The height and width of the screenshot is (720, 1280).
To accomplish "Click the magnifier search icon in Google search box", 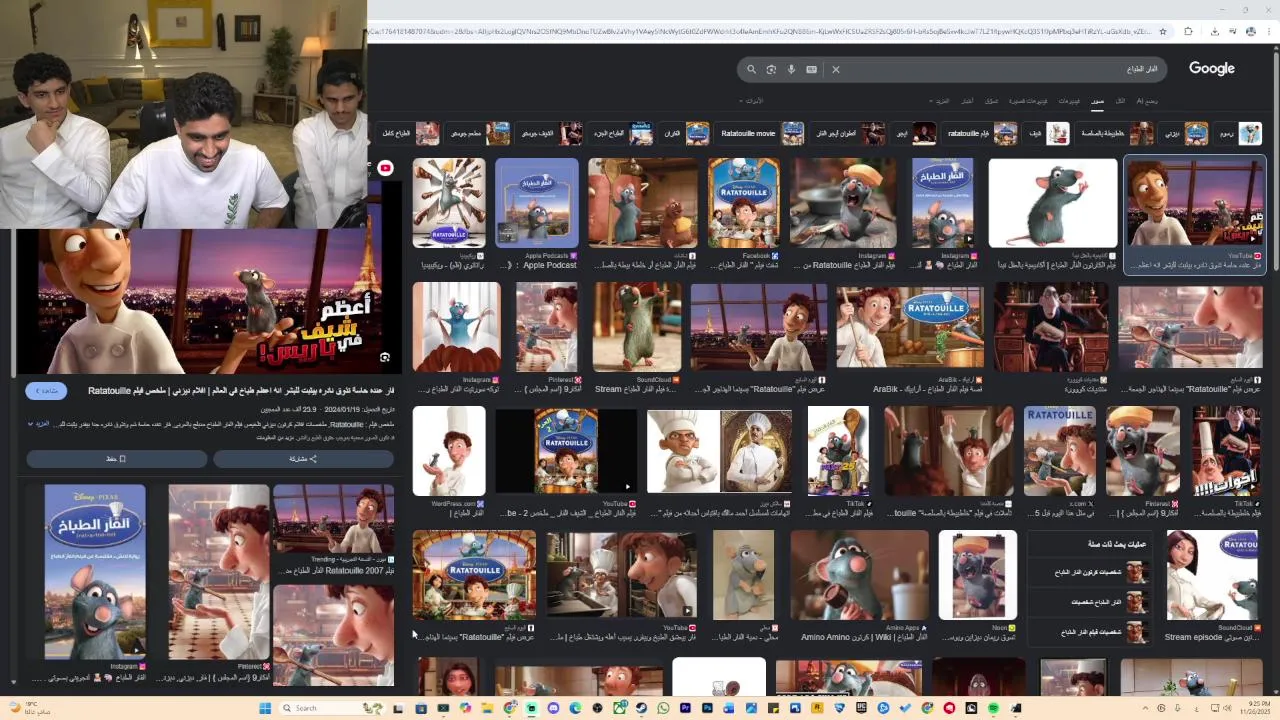I will [x=751, y=69].
